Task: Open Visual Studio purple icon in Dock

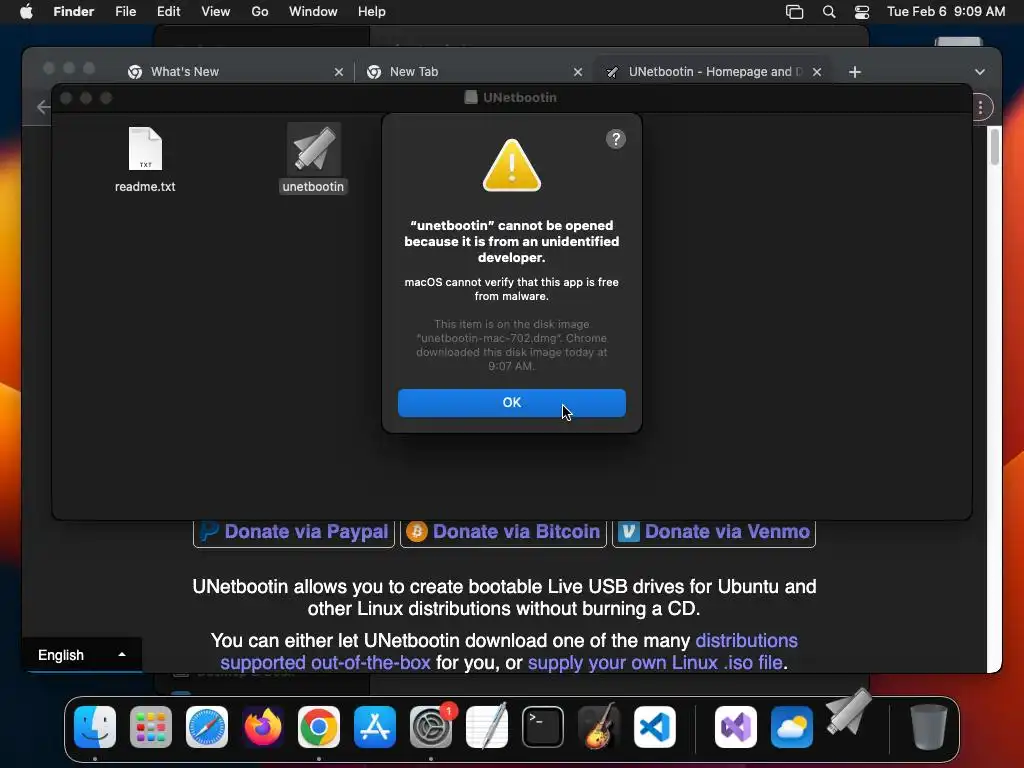Action: click(x=736, y=727)
